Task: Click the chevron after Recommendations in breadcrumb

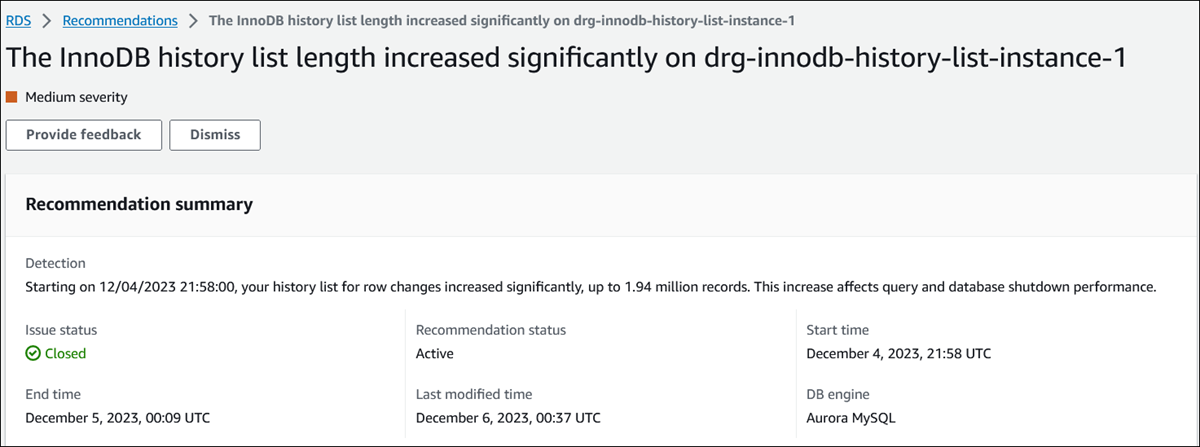Action: (x=194, y=20)
